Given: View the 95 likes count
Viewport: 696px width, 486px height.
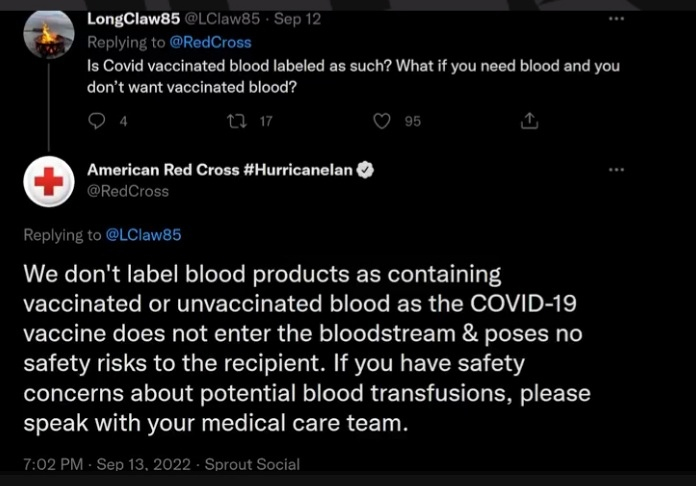Looking at the screenshot, I should pyautogui.click(x=412, y=121).
